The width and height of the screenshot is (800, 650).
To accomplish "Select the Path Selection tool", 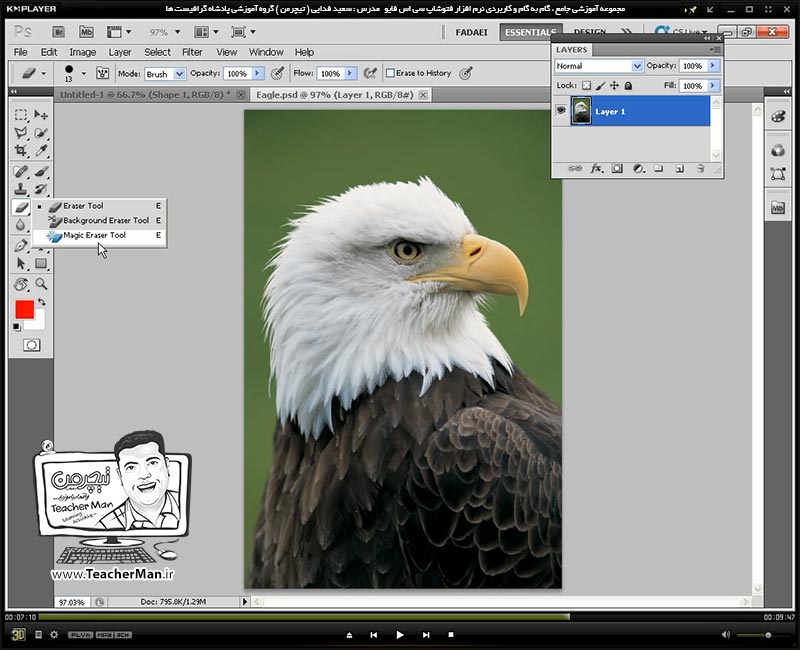I will click(x=21, y=264).
